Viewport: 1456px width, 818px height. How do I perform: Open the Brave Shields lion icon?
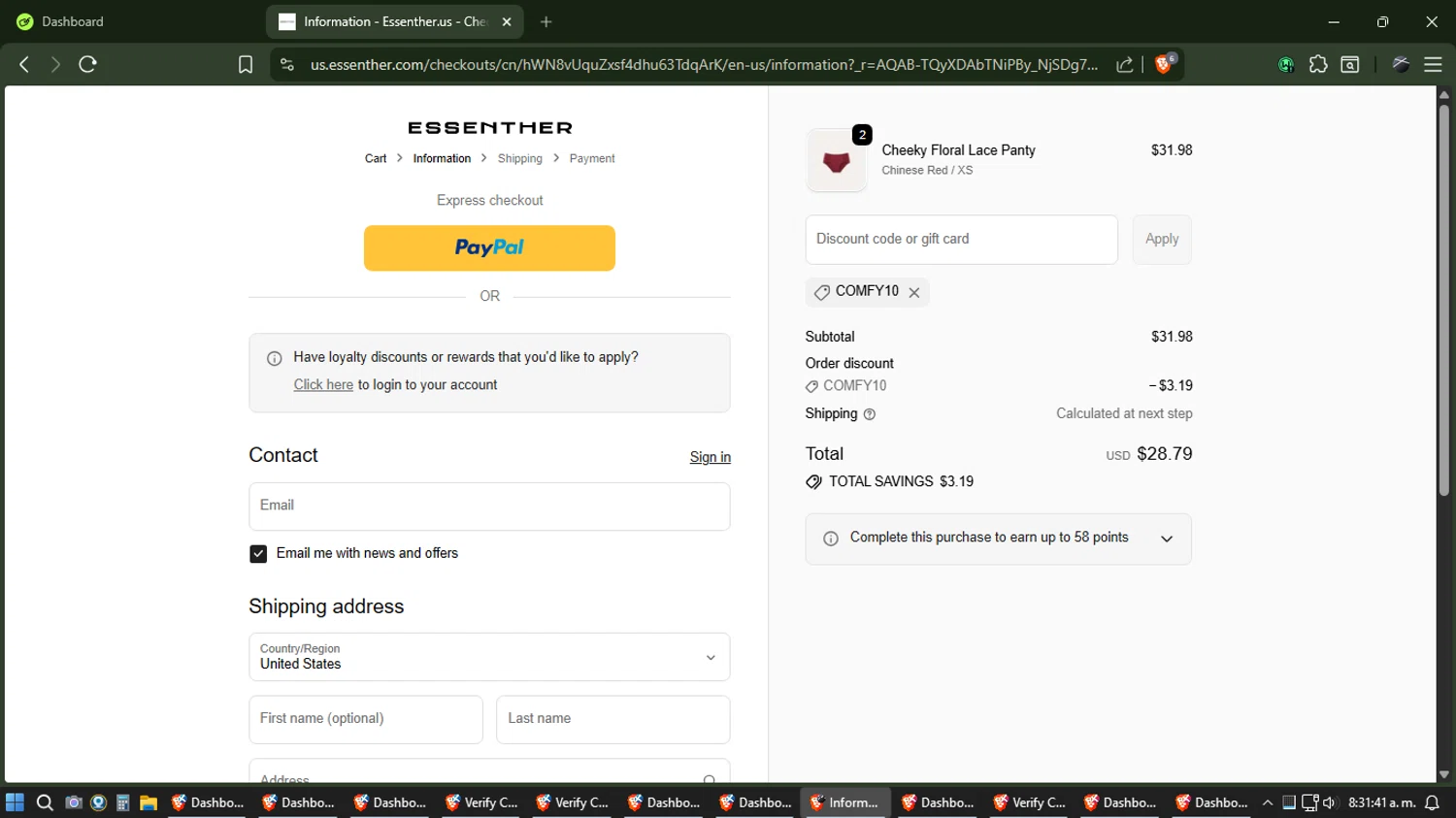[x=1164, y=64]
